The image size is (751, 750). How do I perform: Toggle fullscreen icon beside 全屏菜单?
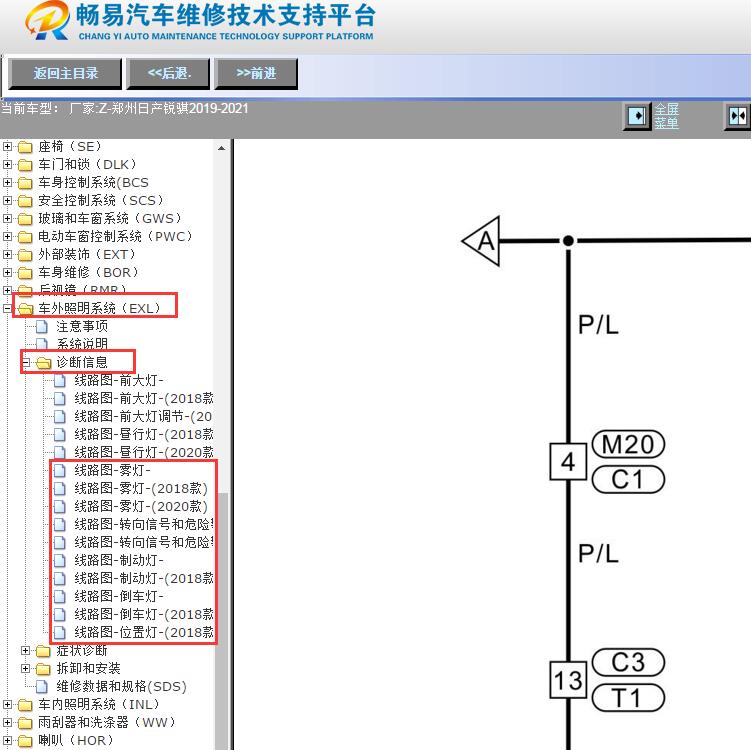637,116
